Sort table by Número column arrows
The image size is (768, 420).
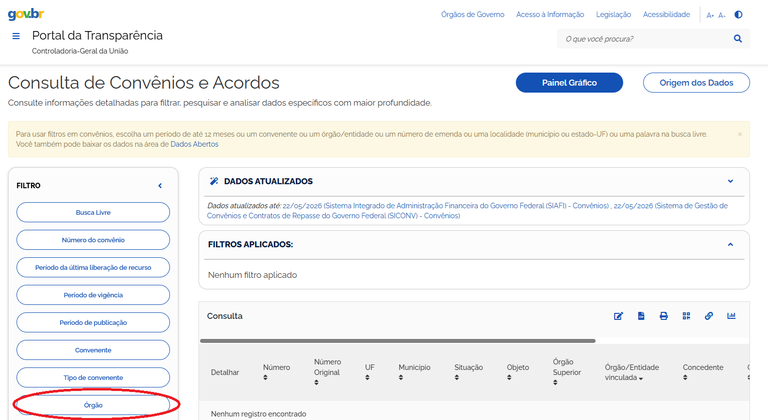coord(265,378)
